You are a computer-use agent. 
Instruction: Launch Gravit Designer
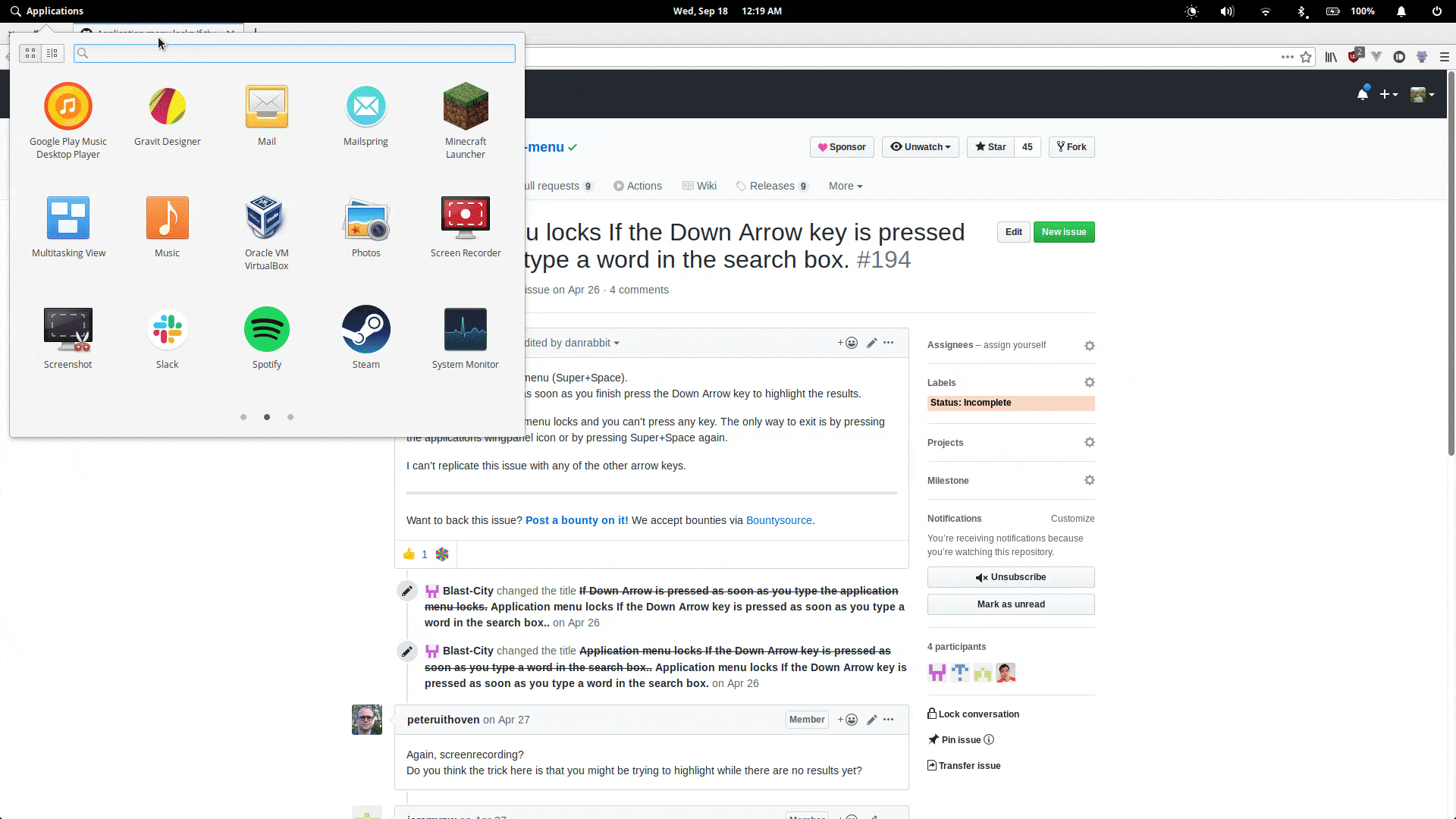[x=167, y=108]
